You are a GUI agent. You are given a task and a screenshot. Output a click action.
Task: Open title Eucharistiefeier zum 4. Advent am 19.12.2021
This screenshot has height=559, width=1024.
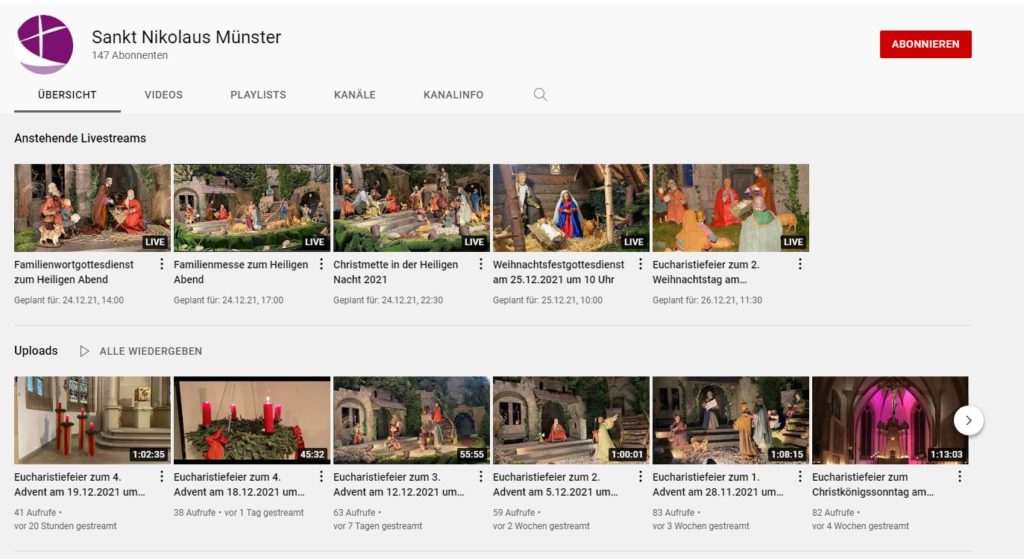(x=80, y=485)
